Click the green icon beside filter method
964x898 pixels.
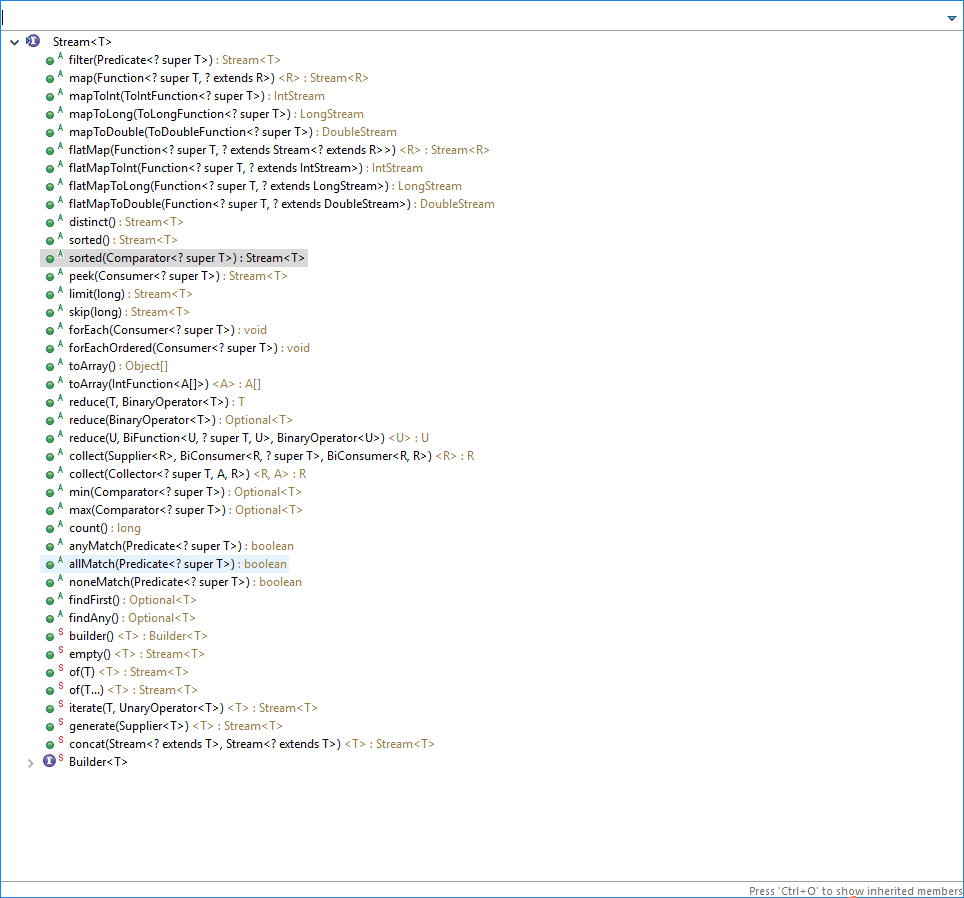pyautogui.click(x=50, y=60)
